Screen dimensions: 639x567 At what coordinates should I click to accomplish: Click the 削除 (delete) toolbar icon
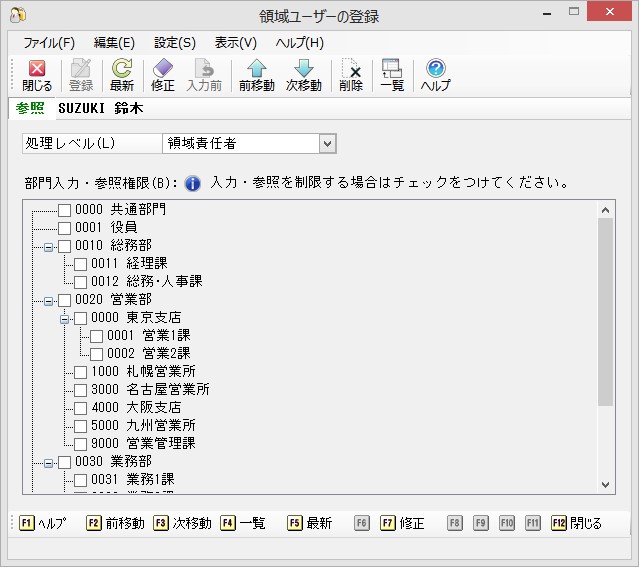point(351,69)
